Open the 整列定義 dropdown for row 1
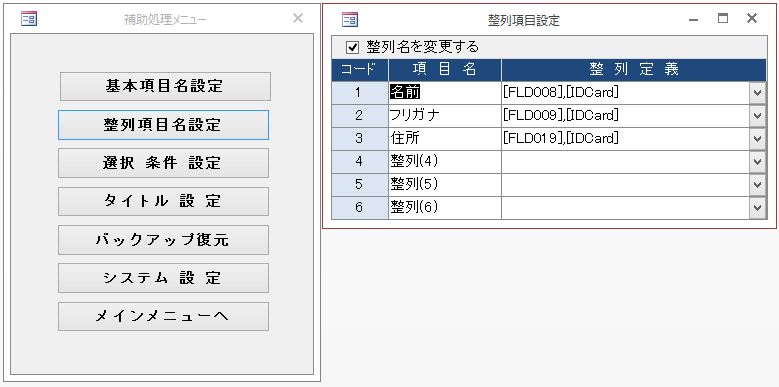 coord(758,93)
